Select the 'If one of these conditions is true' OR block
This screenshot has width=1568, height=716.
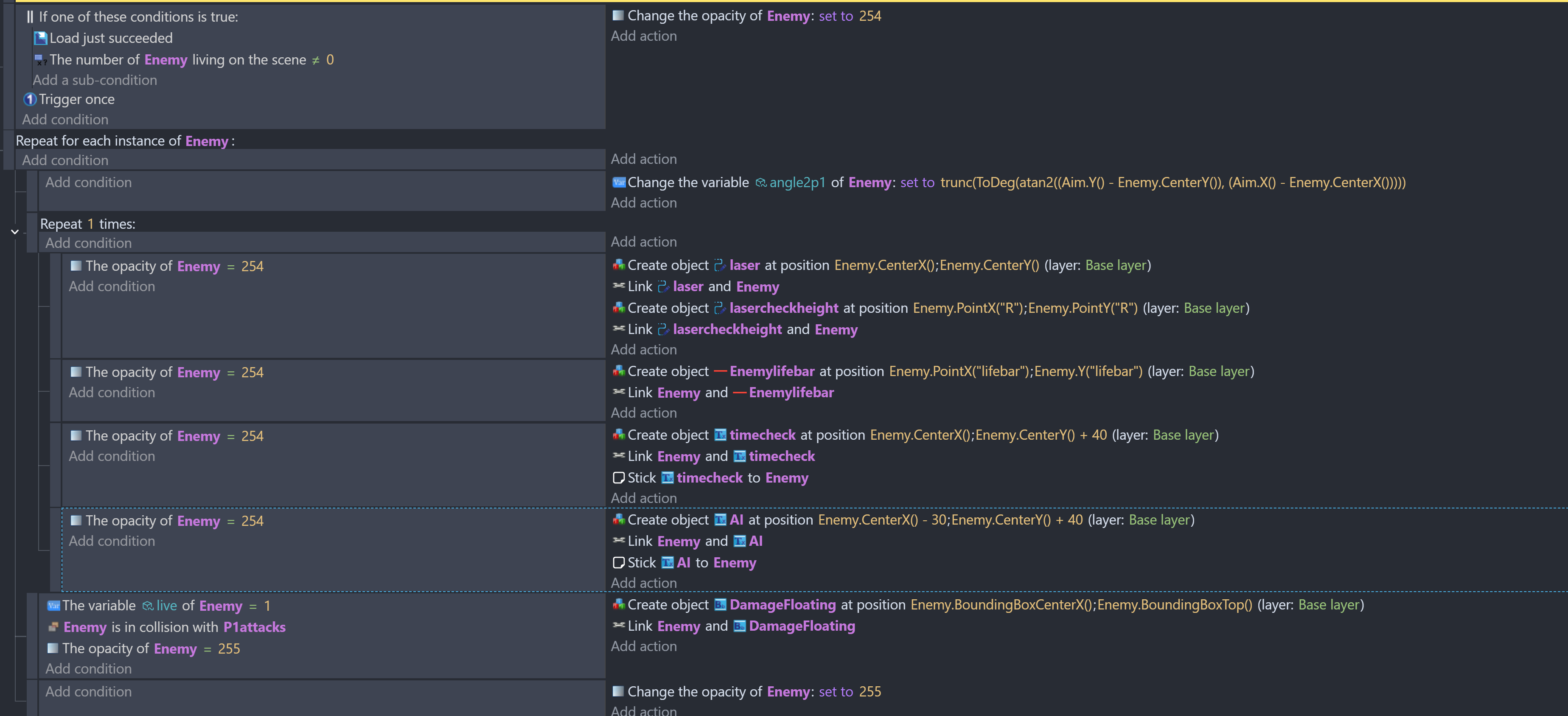[x=138, y=17]
